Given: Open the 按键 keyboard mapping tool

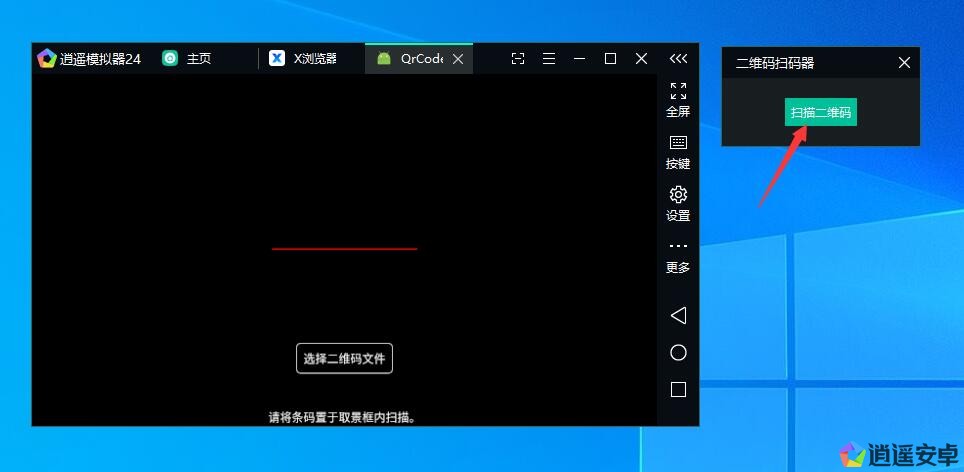Looking at the screenshot, I should coord(678,144).
